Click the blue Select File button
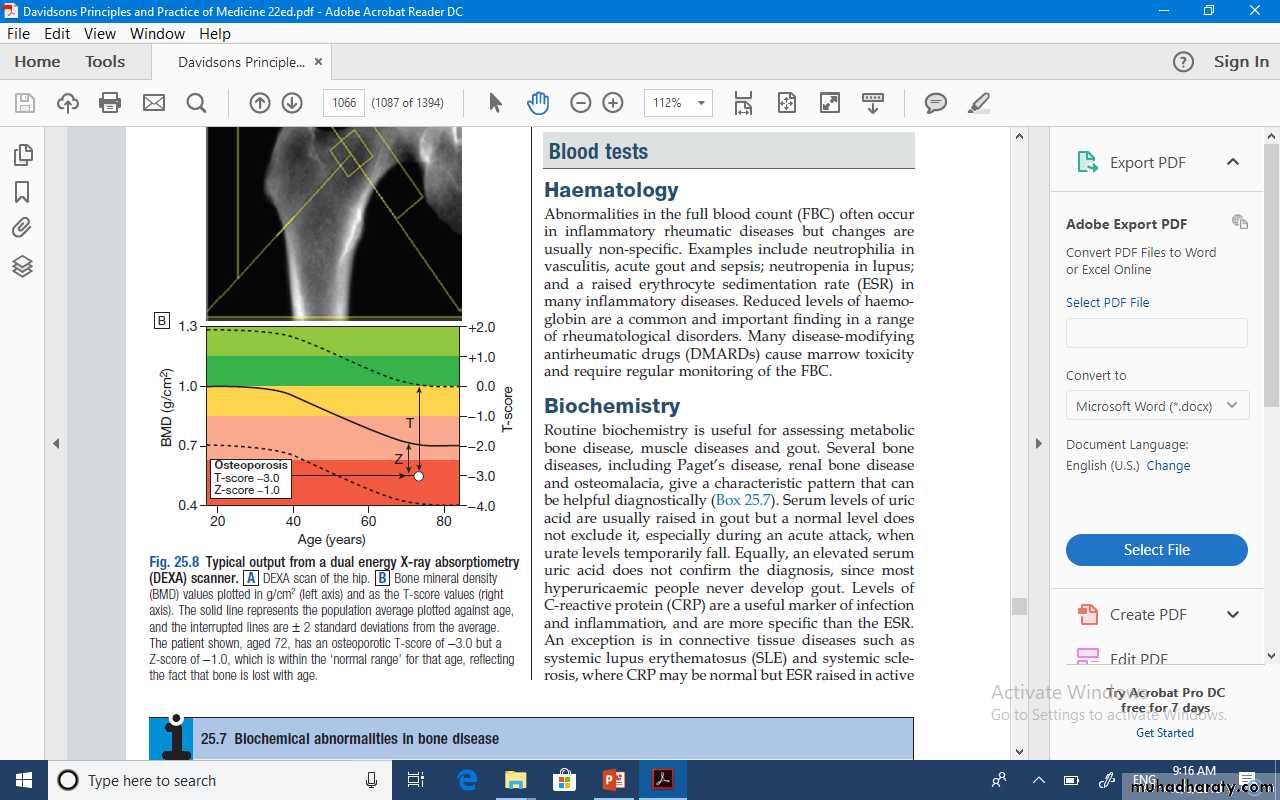 coord(1156,550)
